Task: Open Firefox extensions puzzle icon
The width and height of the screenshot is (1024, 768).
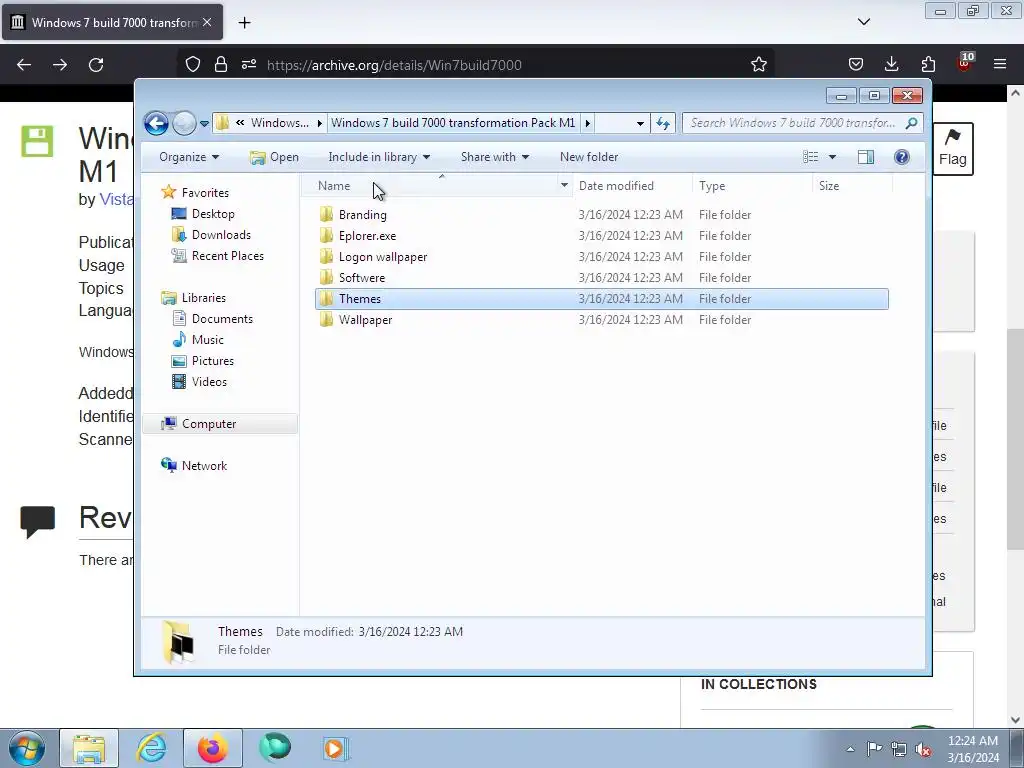Action: coord(928,64)
